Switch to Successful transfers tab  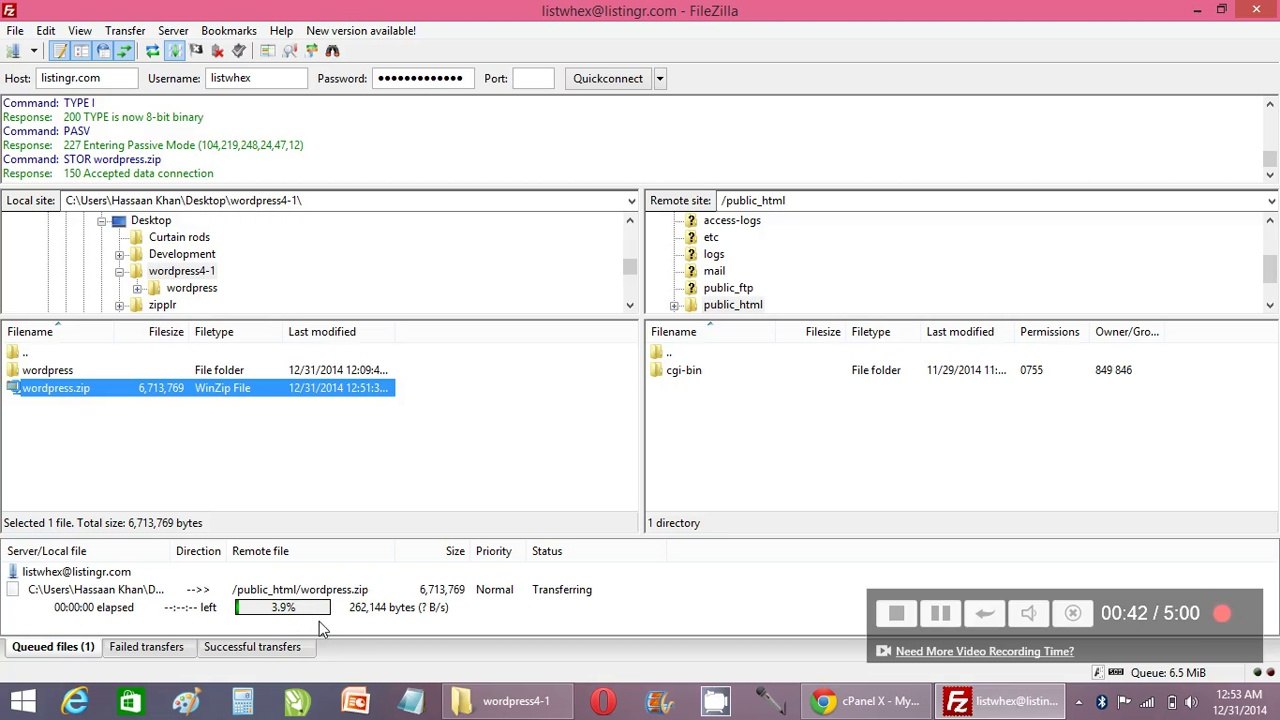tap(252, 647)
